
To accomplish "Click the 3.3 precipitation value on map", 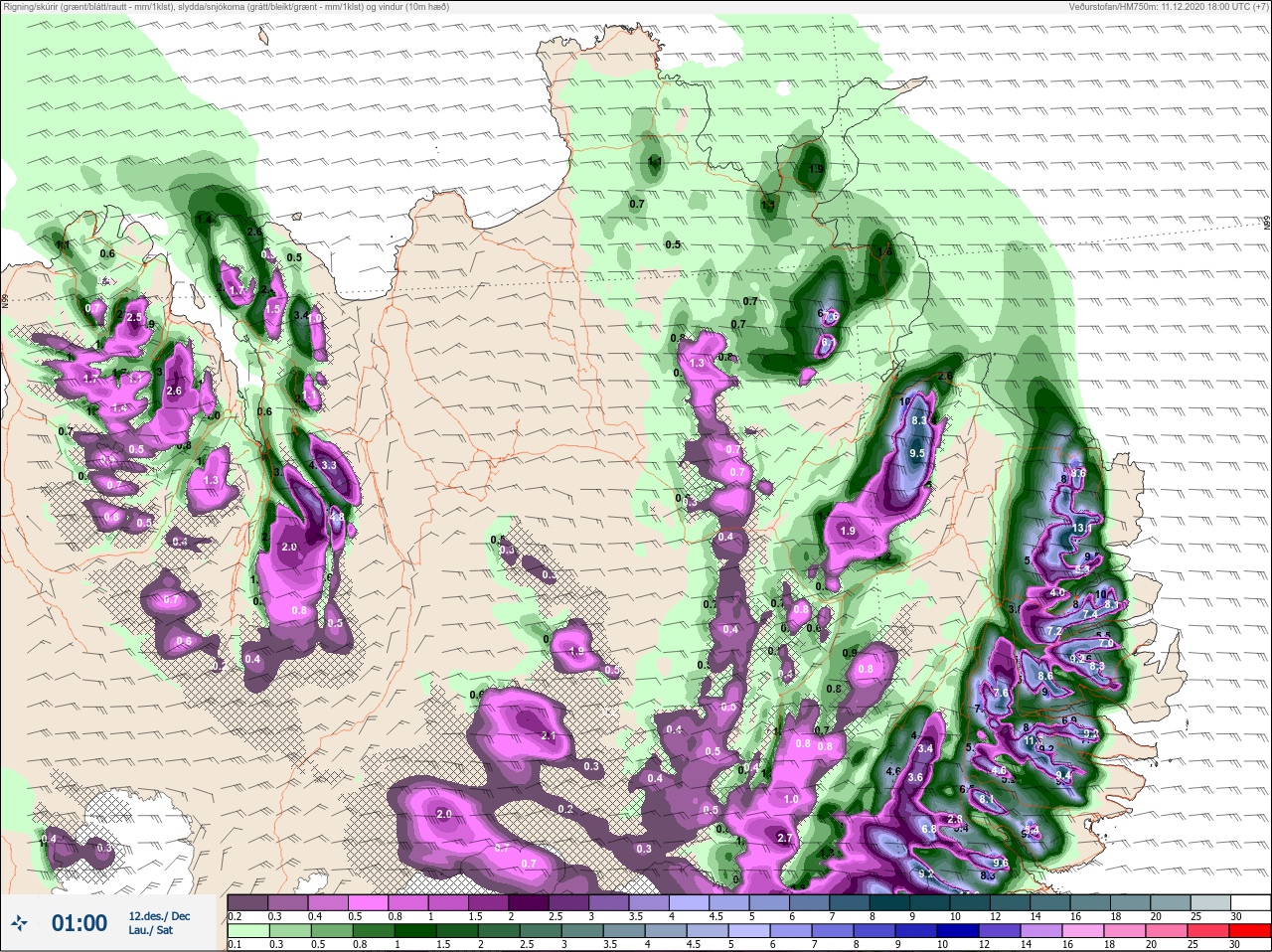I will 330,465.
